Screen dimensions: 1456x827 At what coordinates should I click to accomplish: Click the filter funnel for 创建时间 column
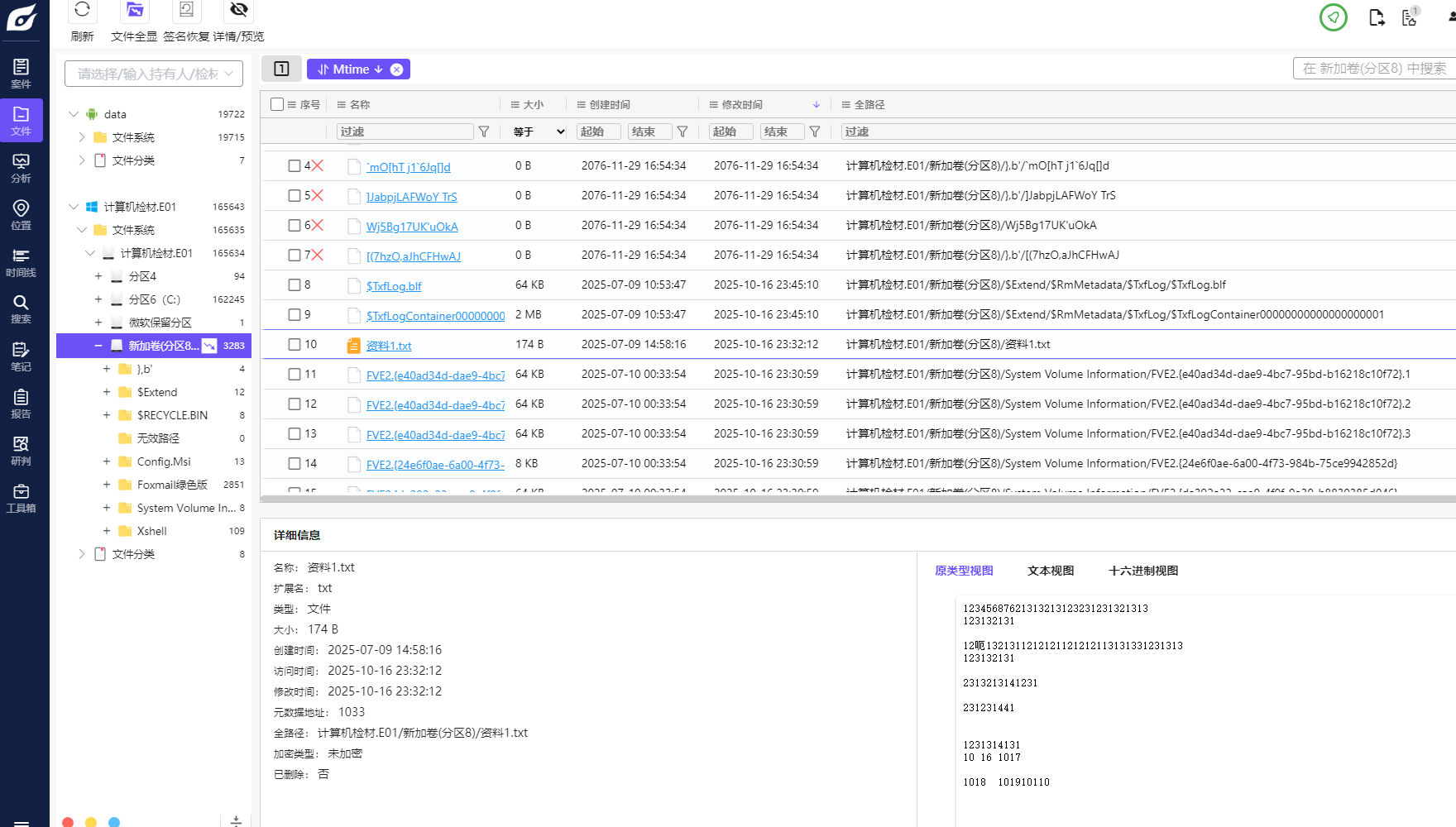[682, 131]
